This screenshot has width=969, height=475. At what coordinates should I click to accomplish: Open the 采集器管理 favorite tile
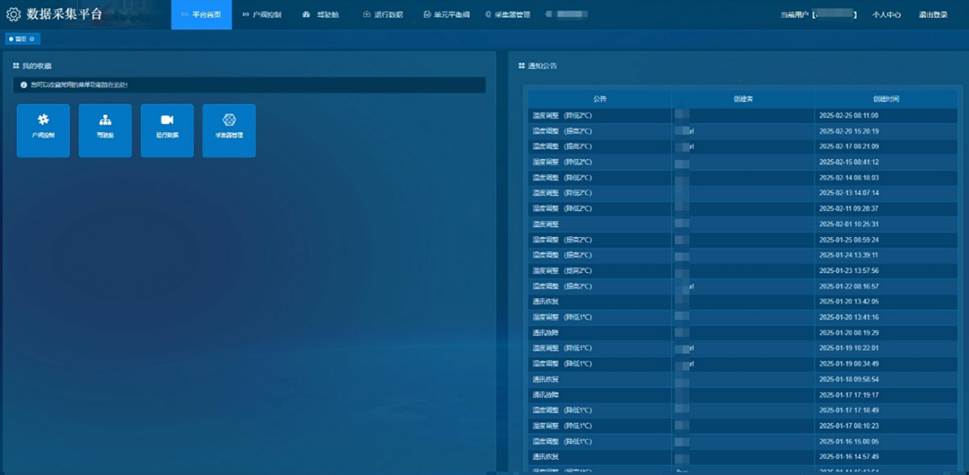(x=229, y=130)
